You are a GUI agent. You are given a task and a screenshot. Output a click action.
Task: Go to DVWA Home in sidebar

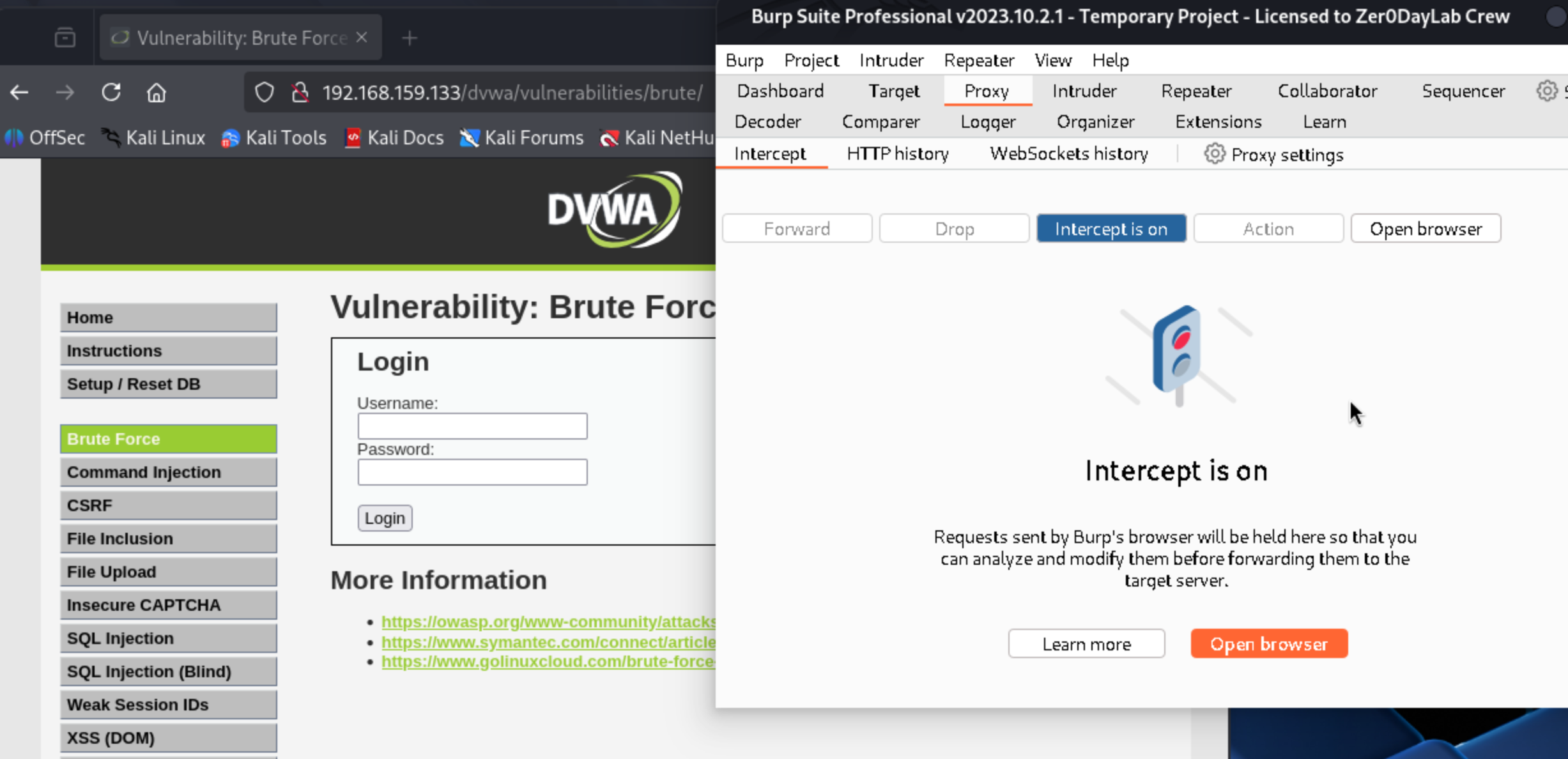(x=169, y=318)
